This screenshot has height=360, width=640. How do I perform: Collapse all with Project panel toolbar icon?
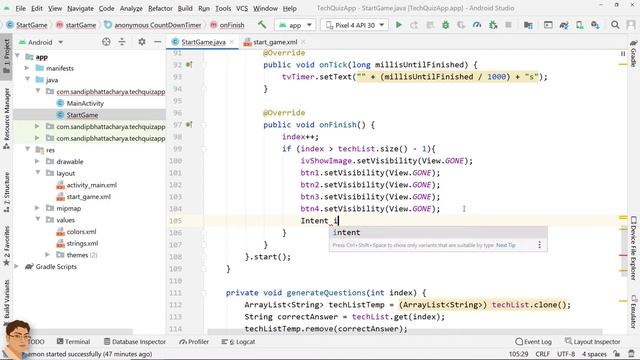pos(122,42)
